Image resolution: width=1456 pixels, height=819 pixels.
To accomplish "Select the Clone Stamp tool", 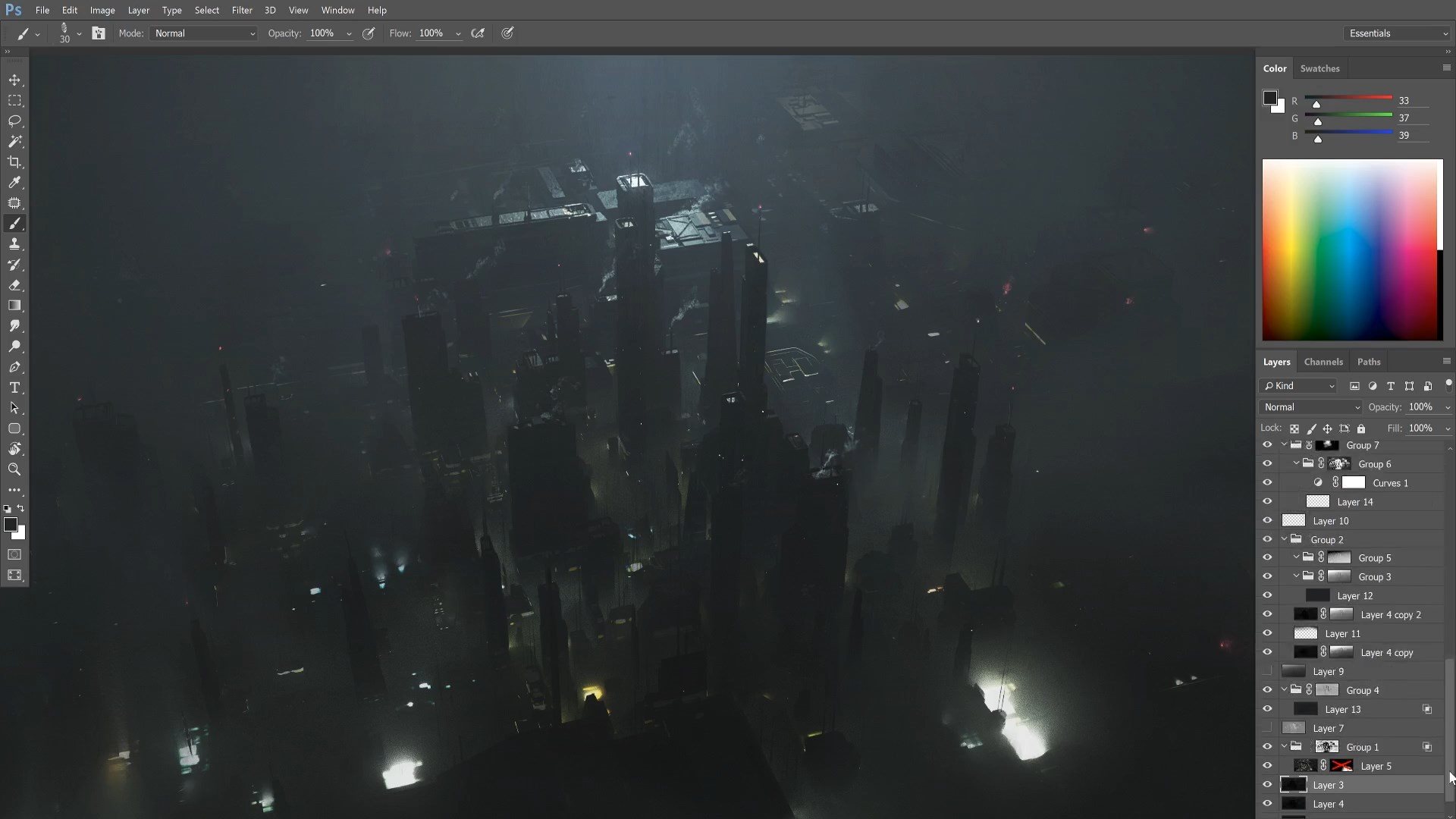I will coord(14,244).
